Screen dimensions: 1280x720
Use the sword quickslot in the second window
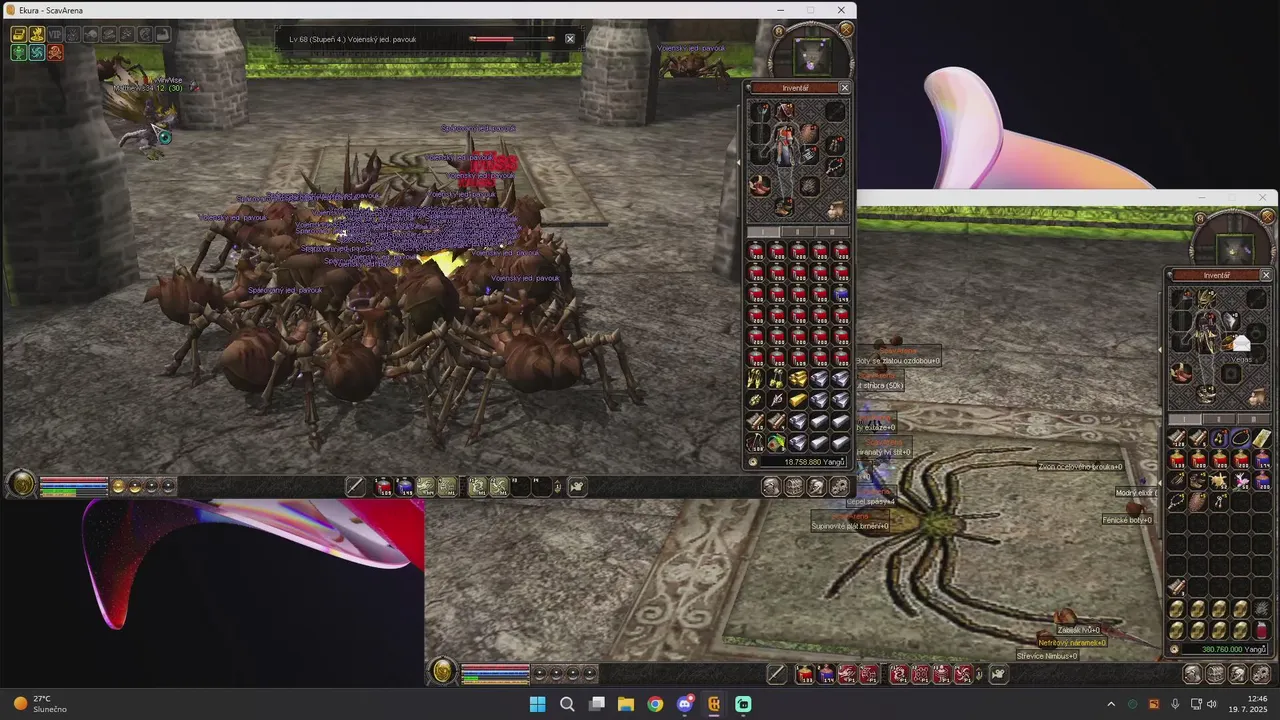pos(777,674)
